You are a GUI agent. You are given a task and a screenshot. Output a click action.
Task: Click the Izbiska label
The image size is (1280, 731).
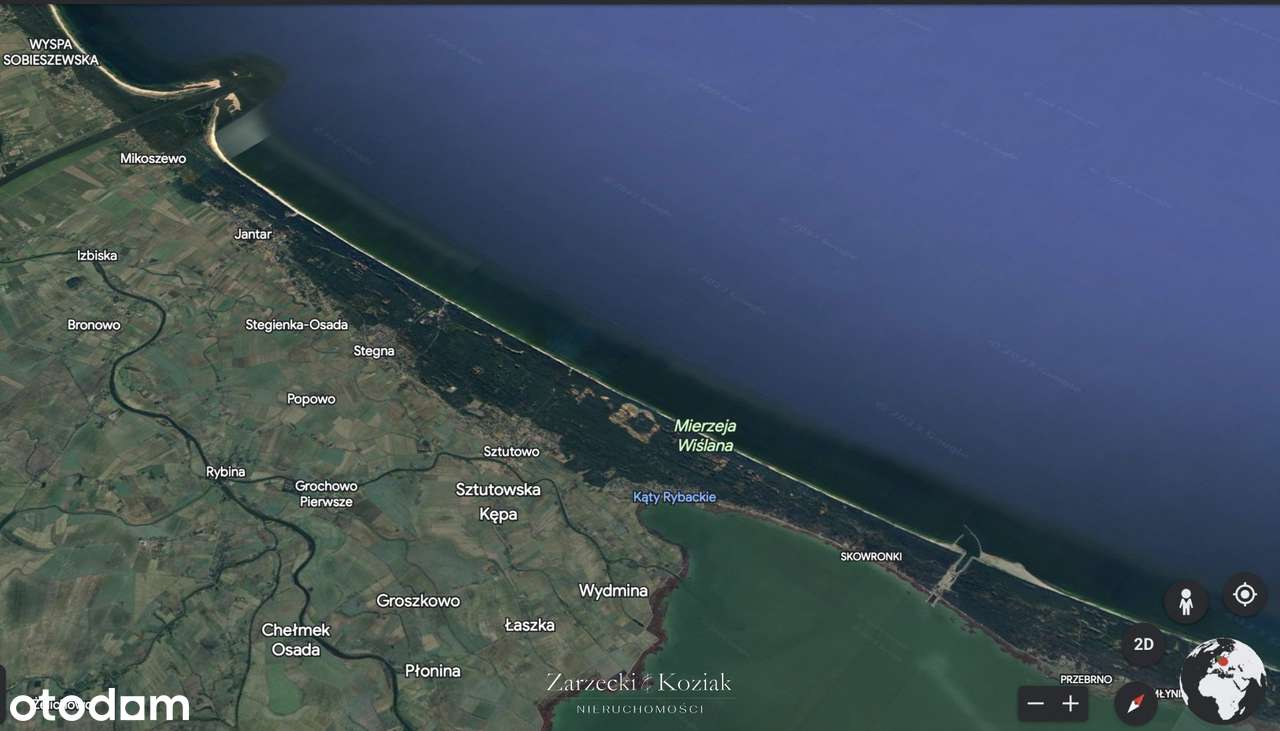tap(97, 255)
